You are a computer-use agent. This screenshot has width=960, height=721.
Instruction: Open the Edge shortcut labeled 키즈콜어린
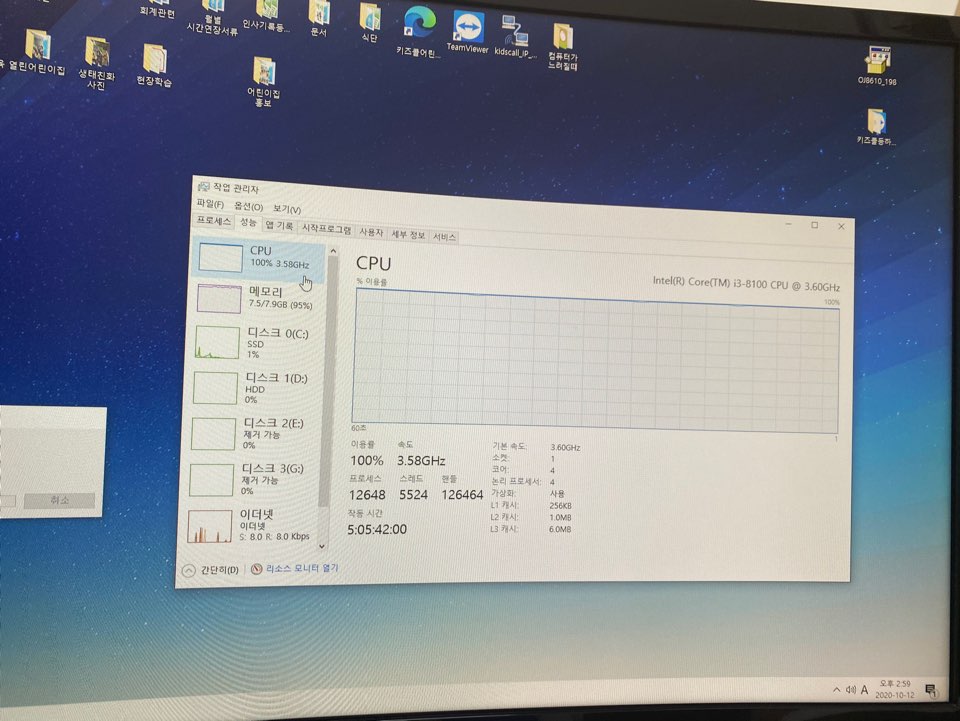419,31
